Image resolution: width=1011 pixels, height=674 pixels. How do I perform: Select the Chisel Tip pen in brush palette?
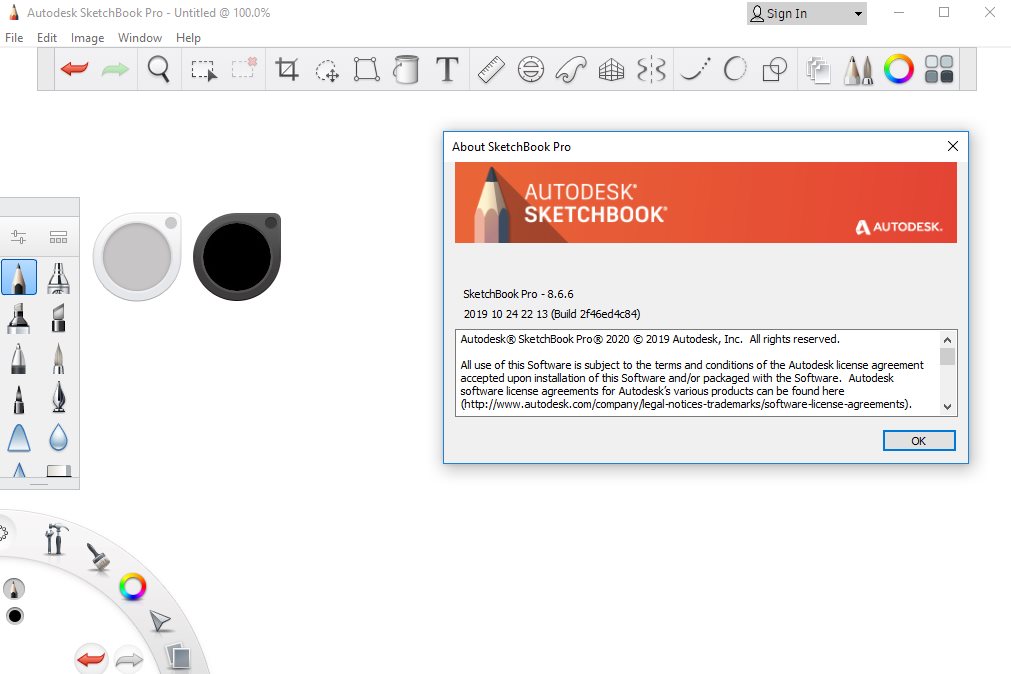point(58,318)
